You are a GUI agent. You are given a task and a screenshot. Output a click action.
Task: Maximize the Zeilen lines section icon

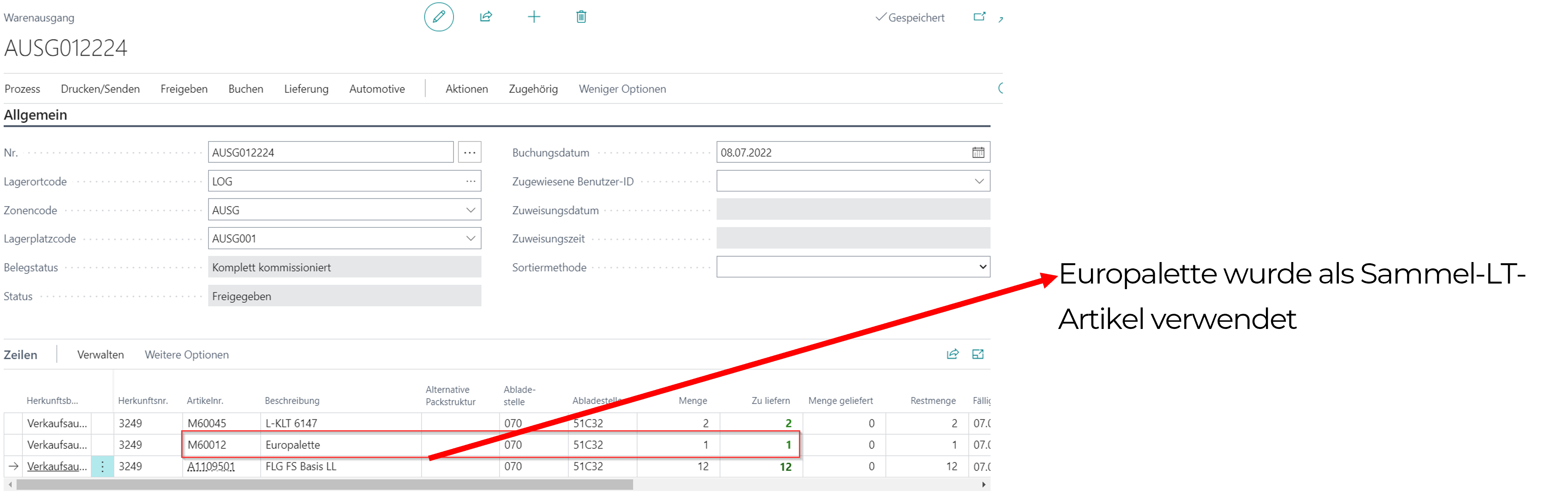click(978, 354)
